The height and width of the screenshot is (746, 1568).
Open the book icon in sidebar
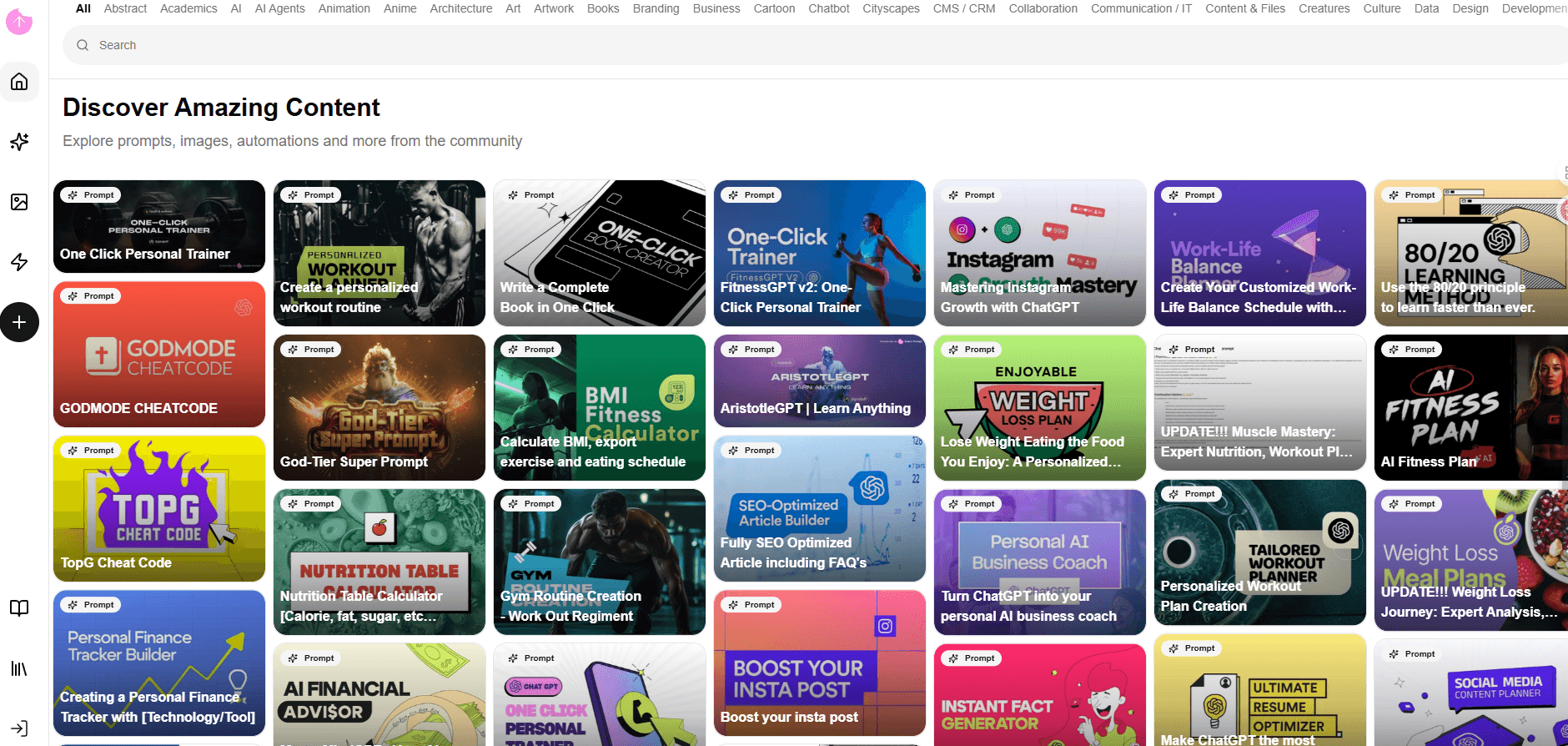[19, 607]
